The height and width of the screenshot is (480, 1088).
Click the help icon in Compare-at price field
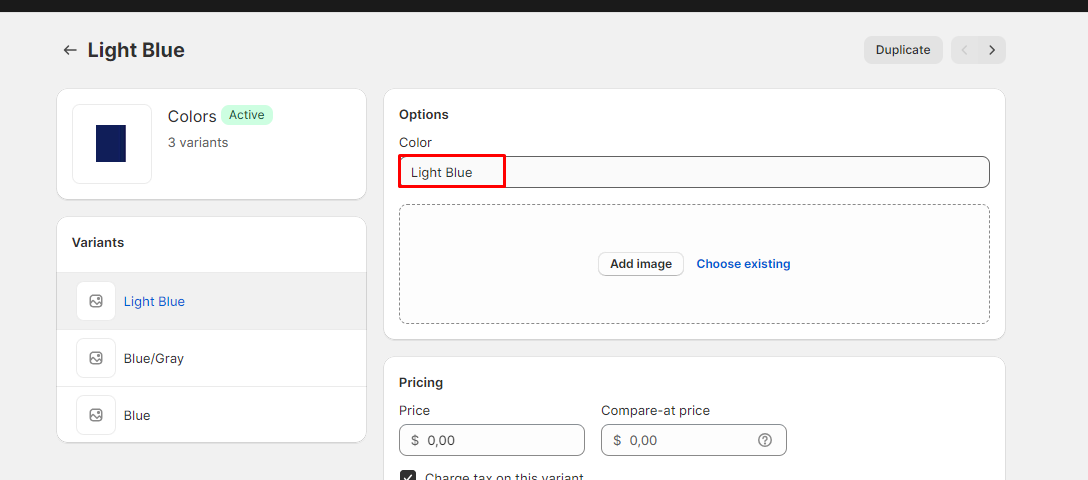coord(765,440)
